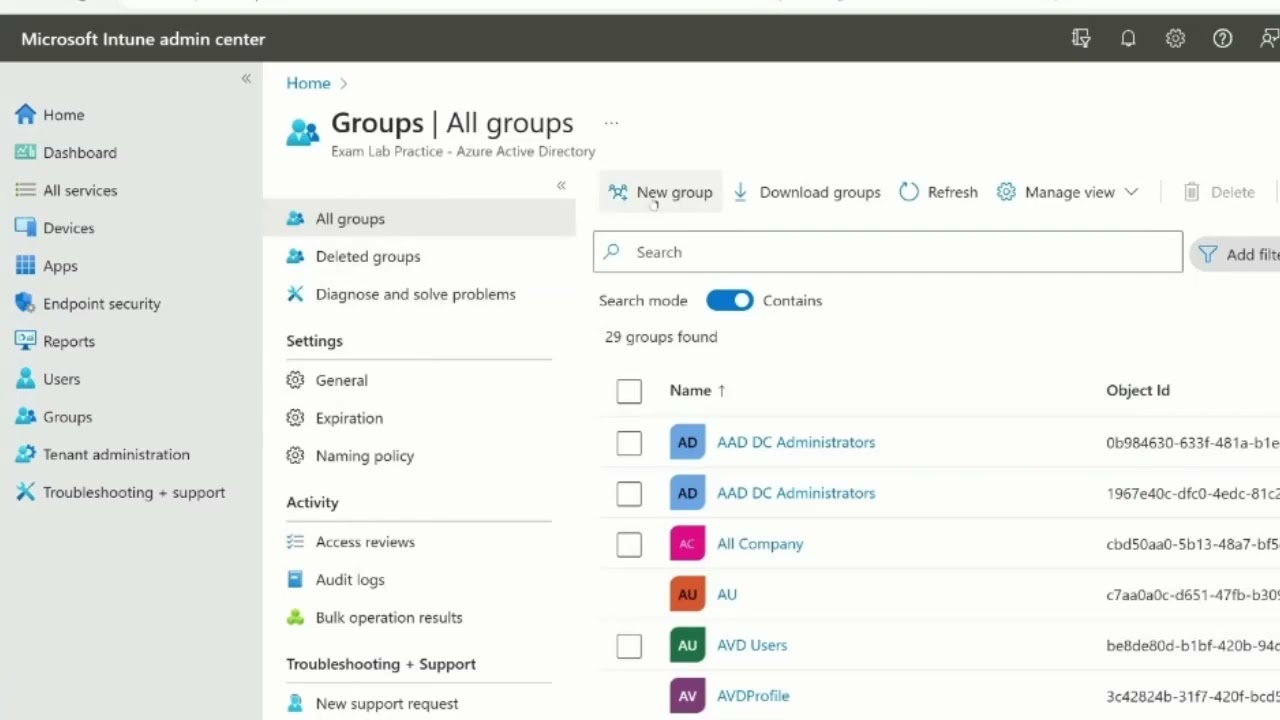Open the Reports icon in sidebar
The height and width of the screenshot is (720, 1280).
click(x=25, y=341)
